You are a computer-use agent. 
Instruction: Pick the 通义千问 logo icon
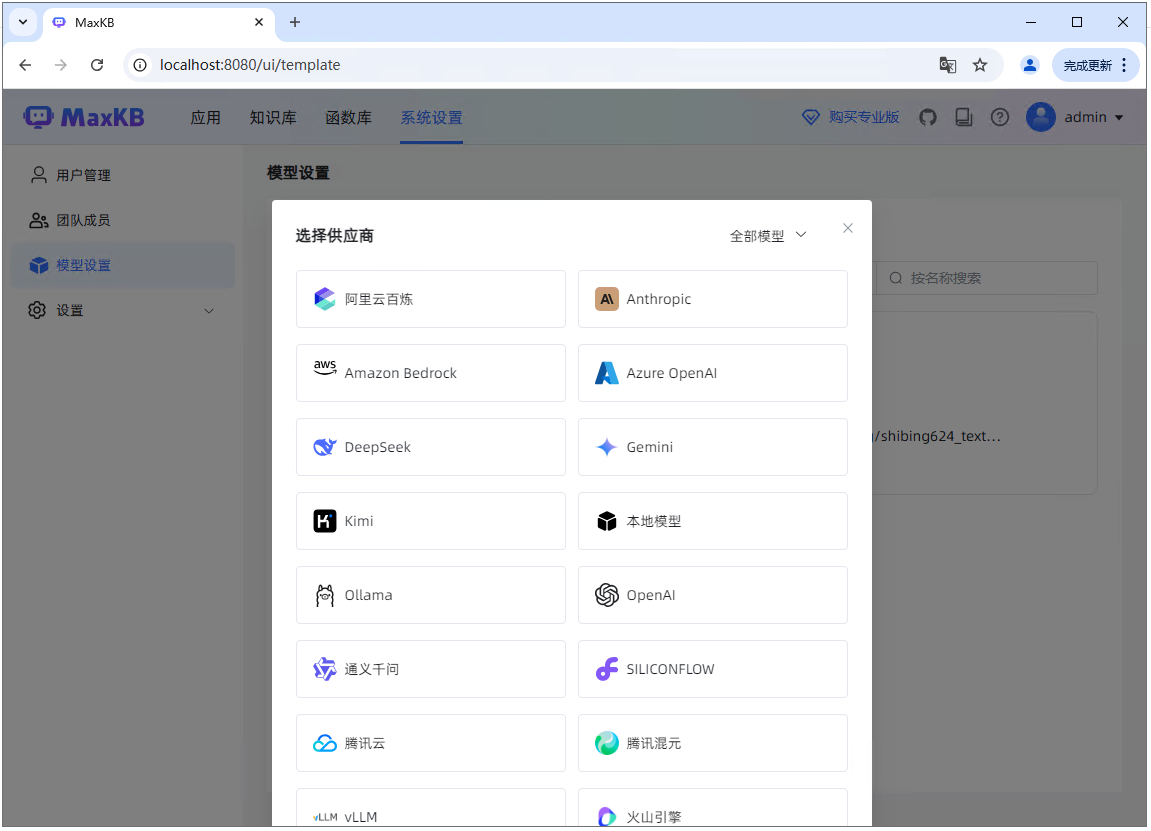point(324,669)
